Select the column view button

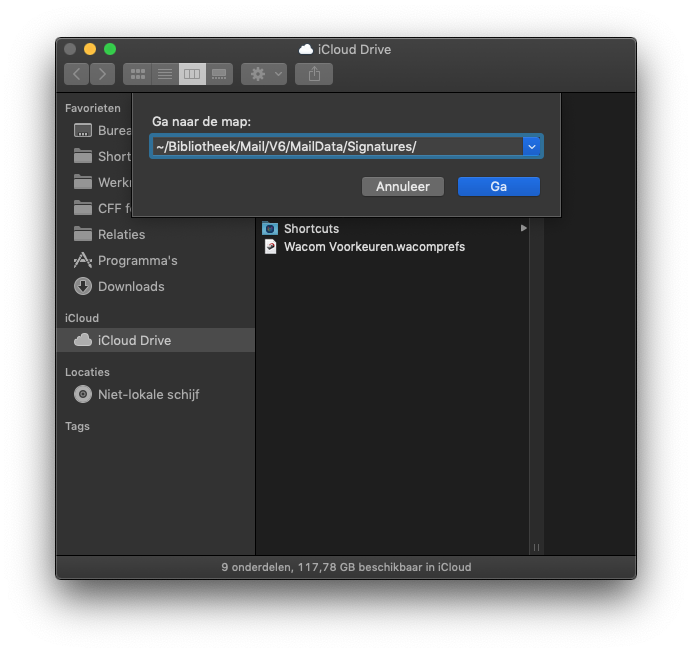pyautogui.click(x=192, y=74)
